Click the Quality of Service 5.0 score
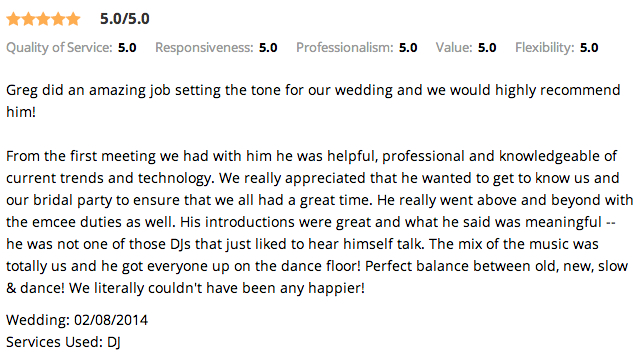 tap(127, 48)
